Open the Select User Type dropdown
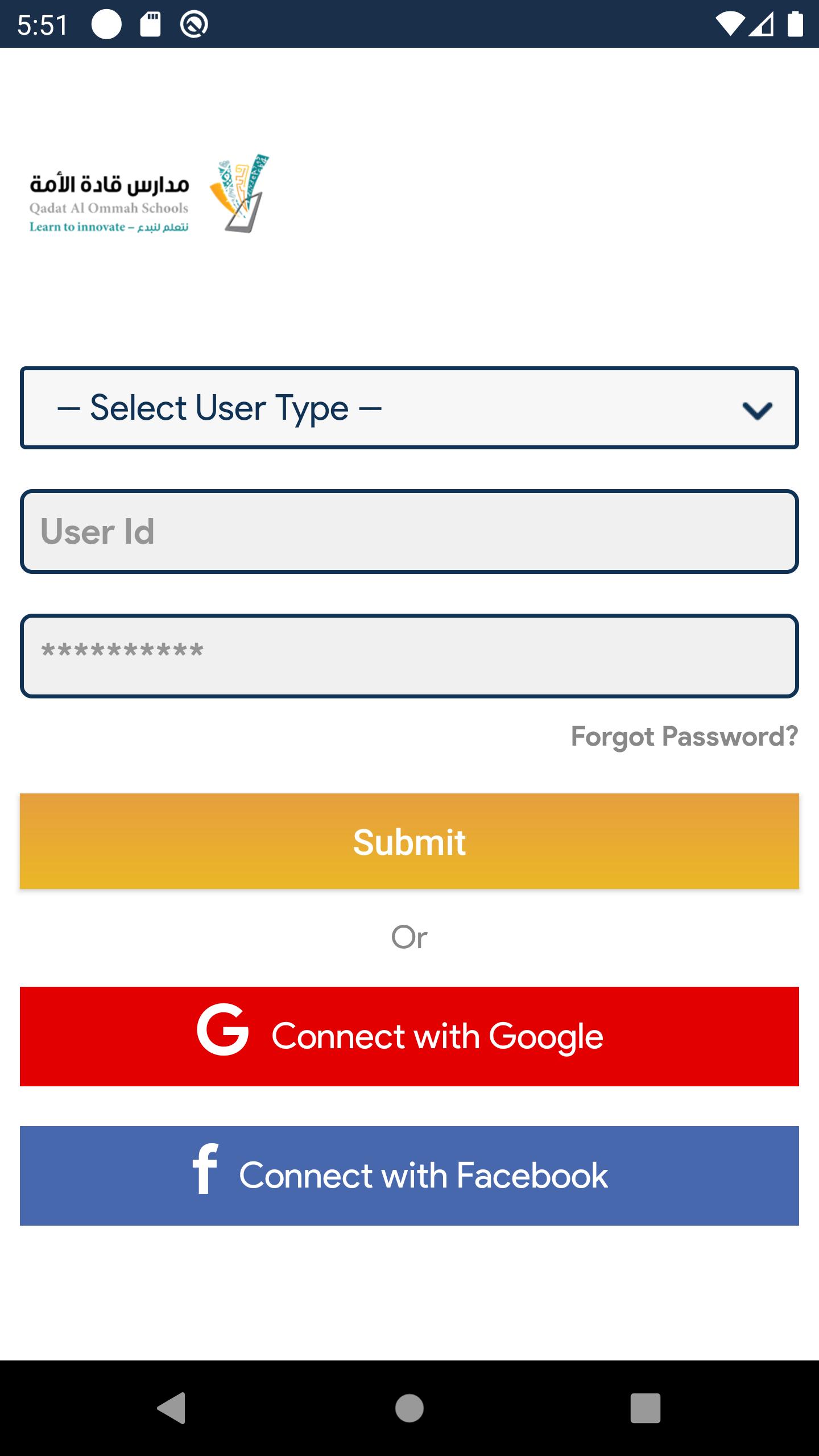Image resolution: width=819 pixels, height=1456 pixels. pyautogui.click(x=409, y=408)
